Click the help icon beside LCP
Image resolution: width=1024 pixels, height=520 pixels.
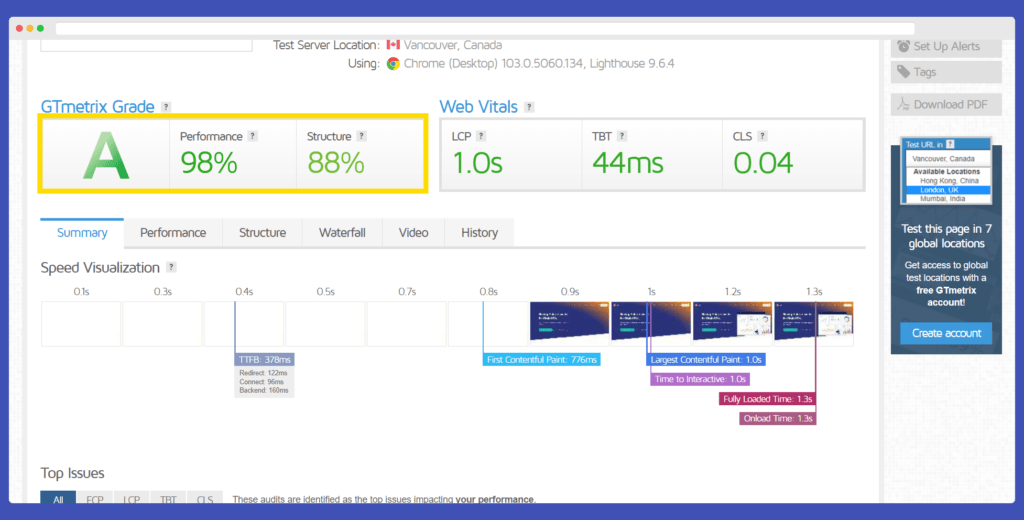[x=481, y=136]
